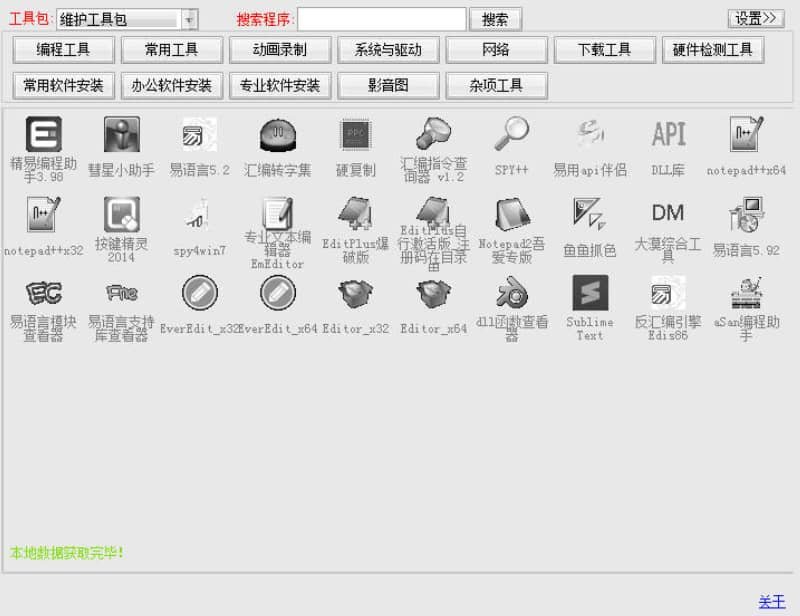Open the SPY++ magnifier icon

click(512, 134)
